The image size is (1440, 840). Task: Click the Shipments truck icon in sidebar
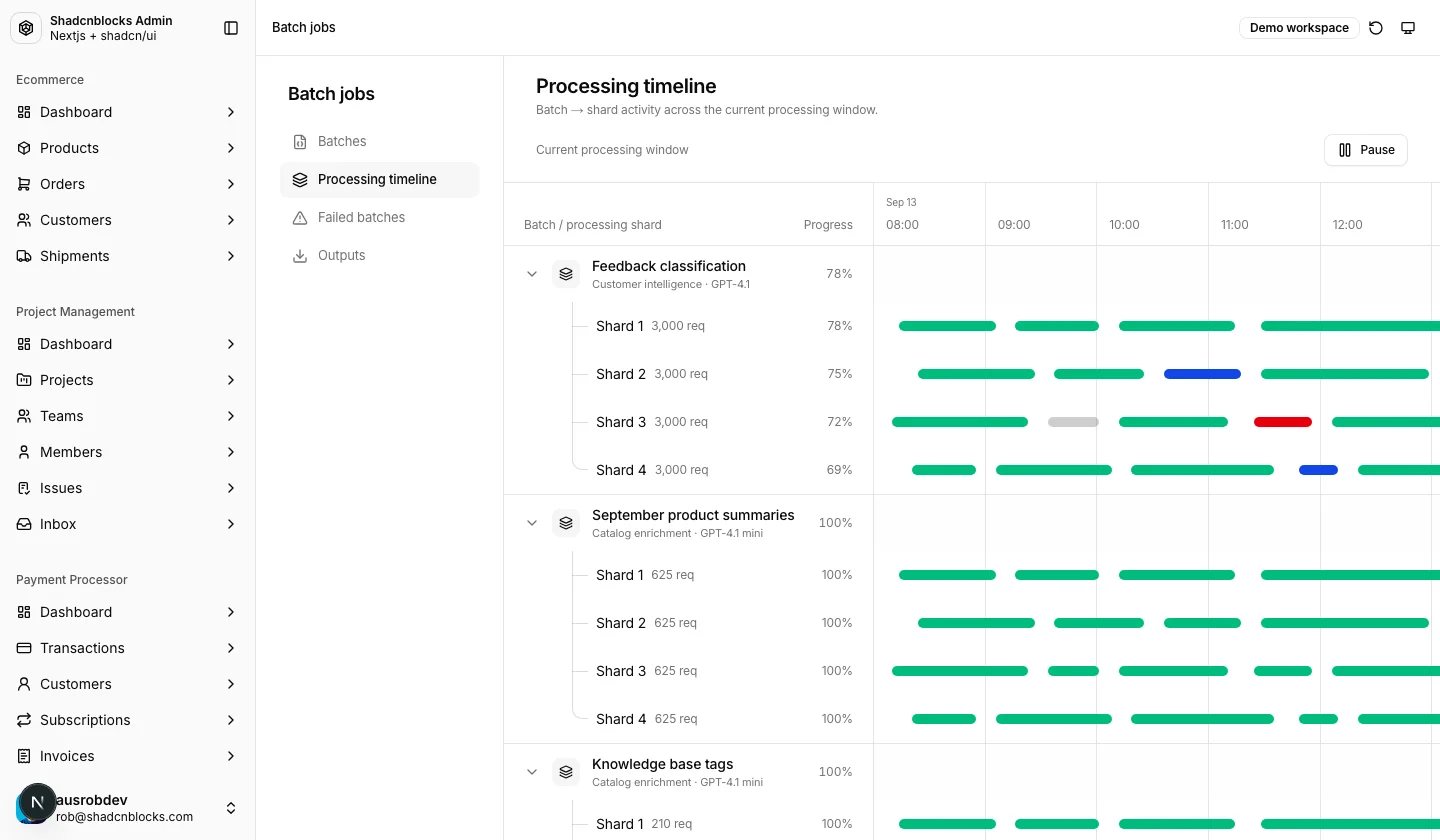click(24, 256)
